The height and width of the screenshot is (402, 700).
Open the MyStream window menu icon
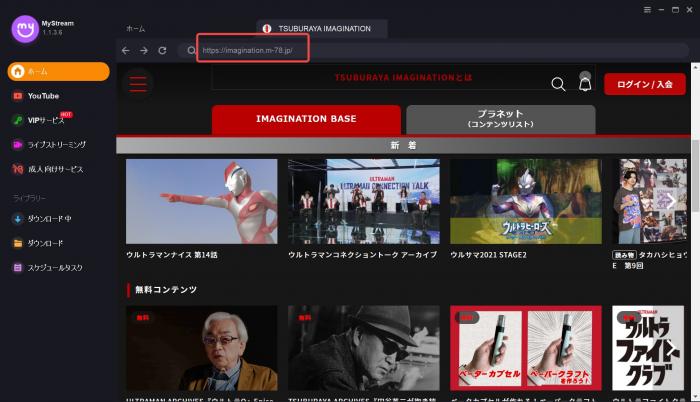[x=647, y=10]
